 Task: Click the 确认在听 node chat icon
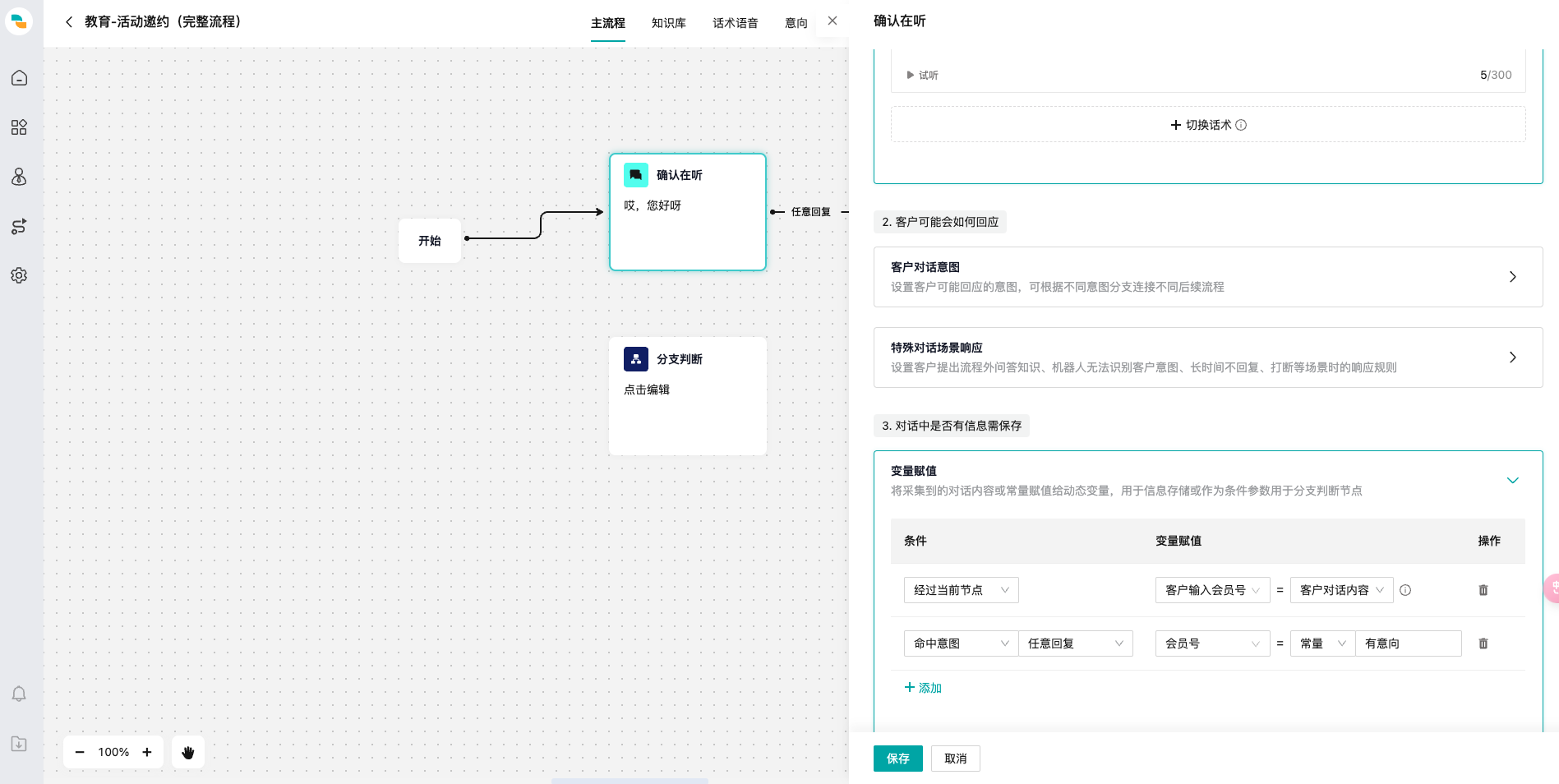(636, 175)
